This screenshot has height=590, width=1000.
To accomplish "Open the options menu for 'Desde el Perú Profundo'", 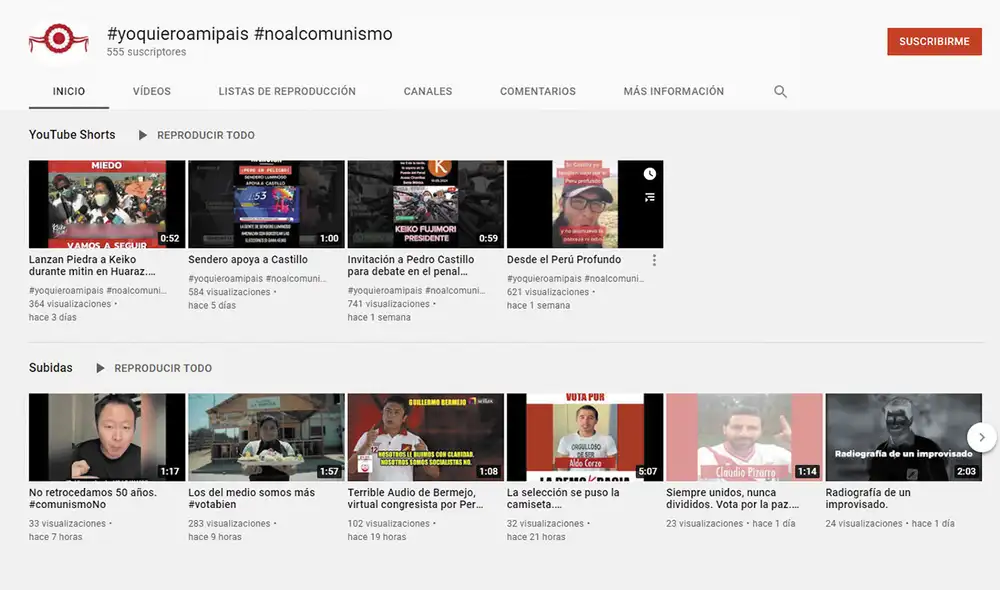I will click(x=654, y=259).
